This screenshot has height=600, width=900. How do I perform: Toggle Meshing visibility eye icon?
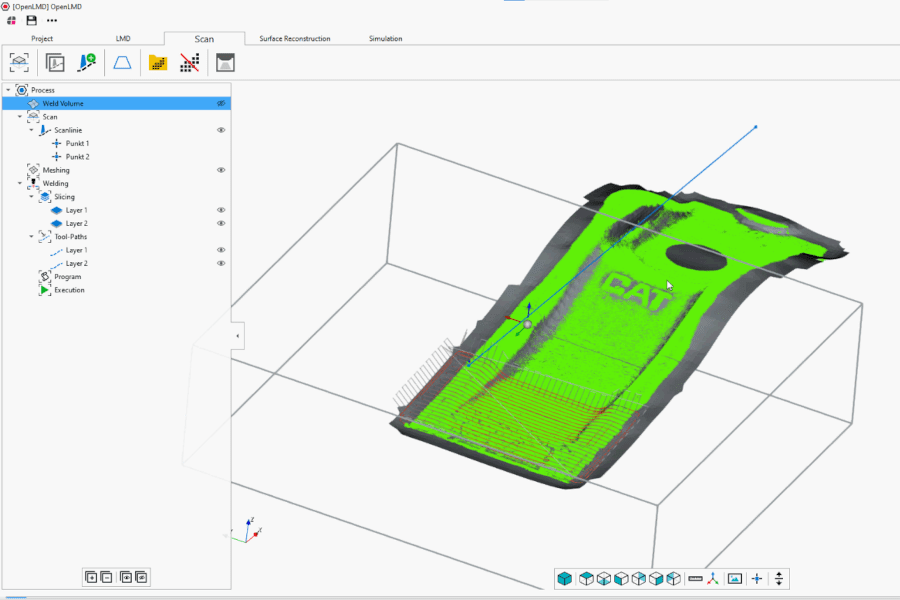221,170
